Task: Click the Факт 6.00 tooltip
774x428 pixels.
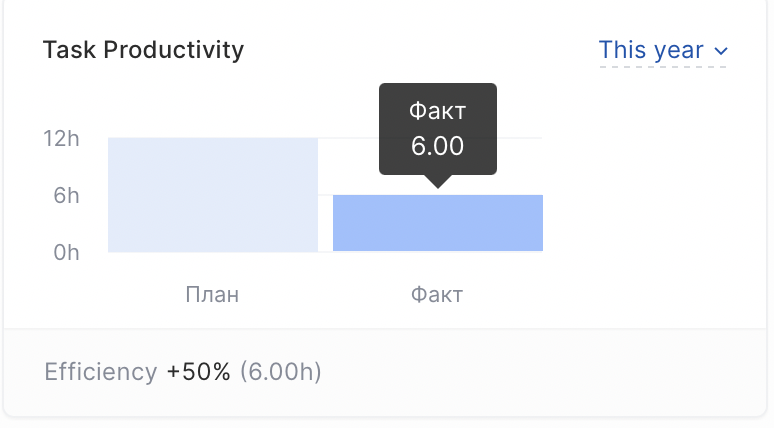Action: [x=438, y=129]
